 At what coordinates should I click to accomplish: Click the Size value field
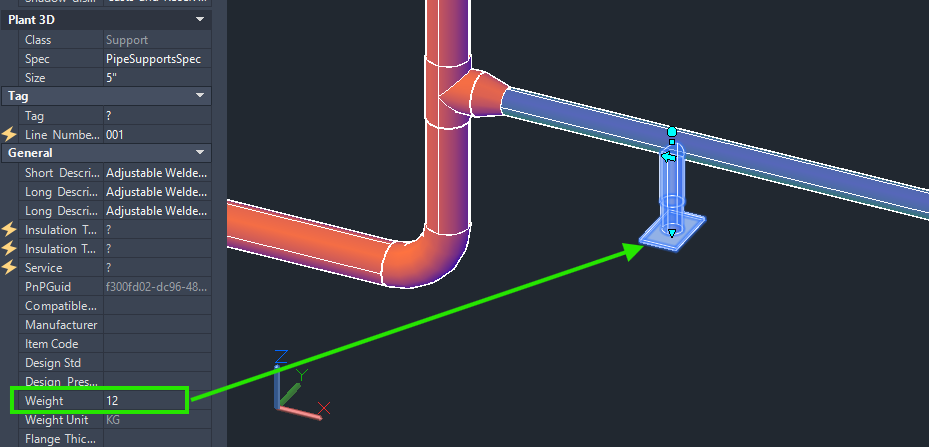157,78
